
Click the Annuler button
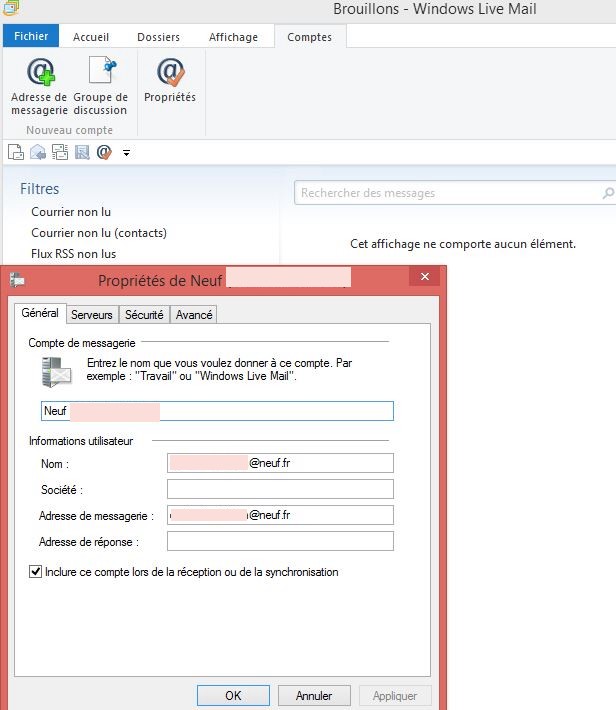coord(313,695)
